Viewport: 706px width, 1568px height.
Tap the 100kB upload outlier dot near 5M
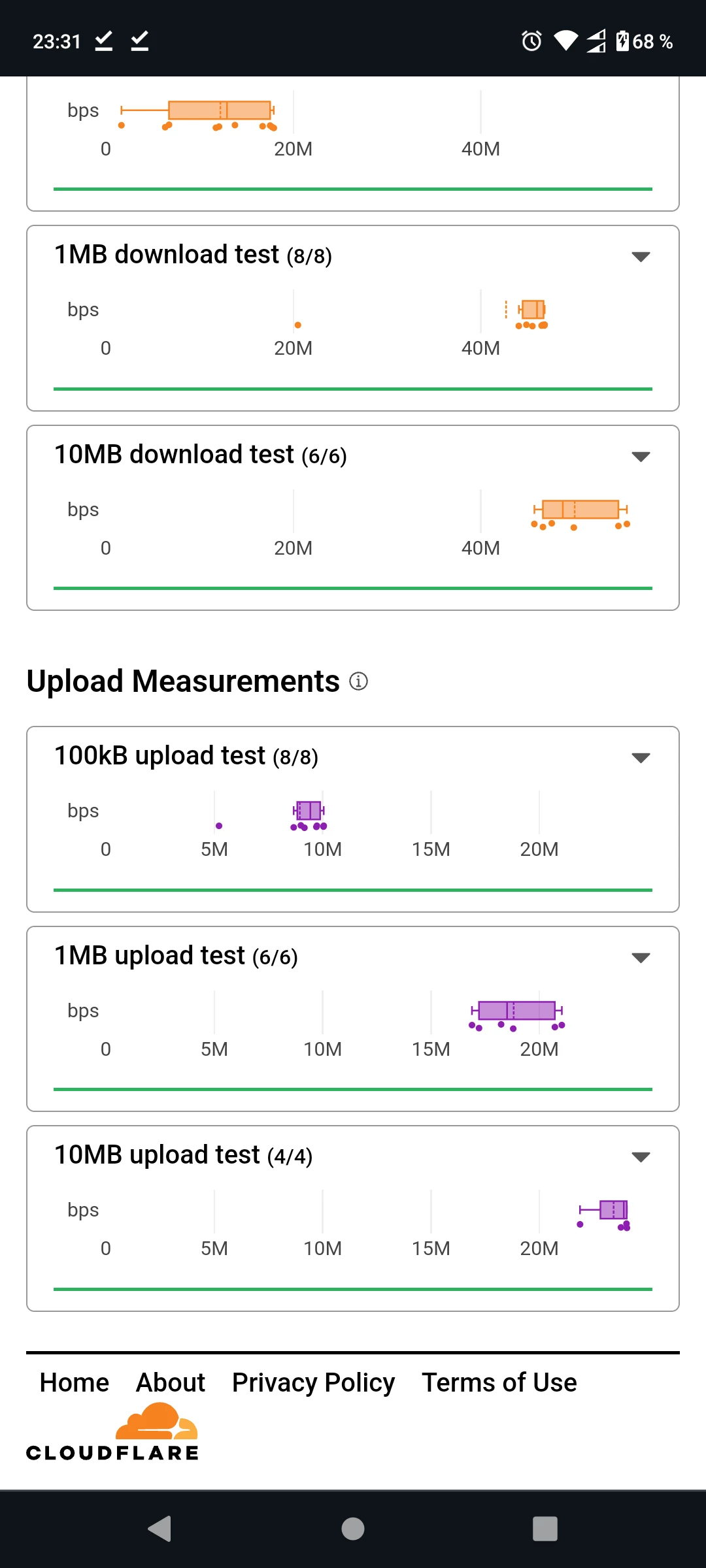pos(219,826)
